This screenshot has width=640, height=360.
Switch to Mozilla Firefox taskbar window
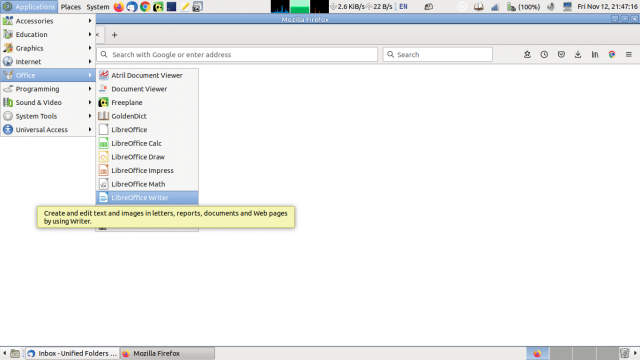pyautogui.click(x=167, y=353)
